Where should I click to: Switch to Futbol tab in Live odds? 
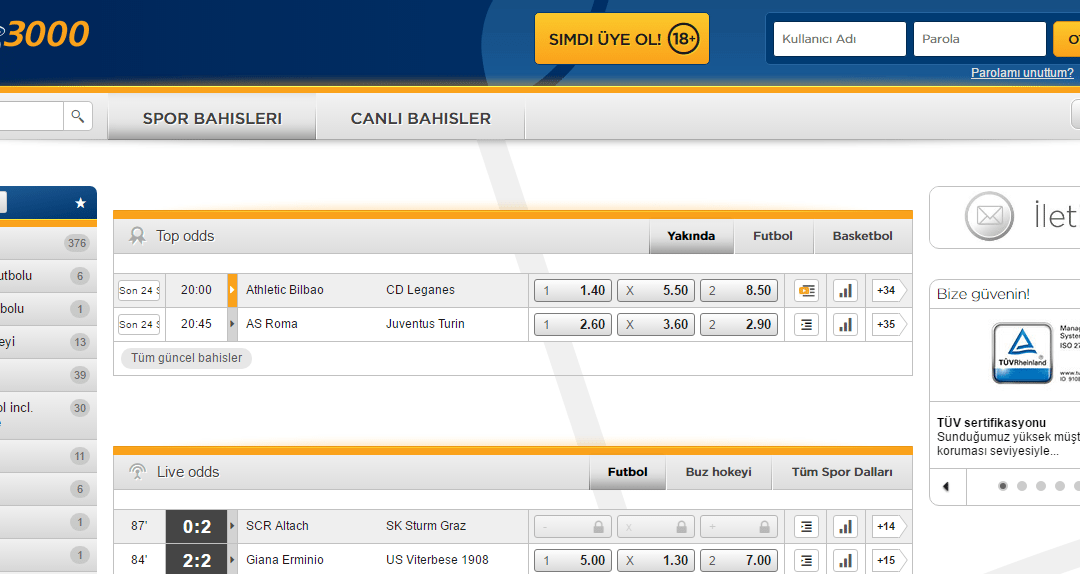(x=627, y=472)
